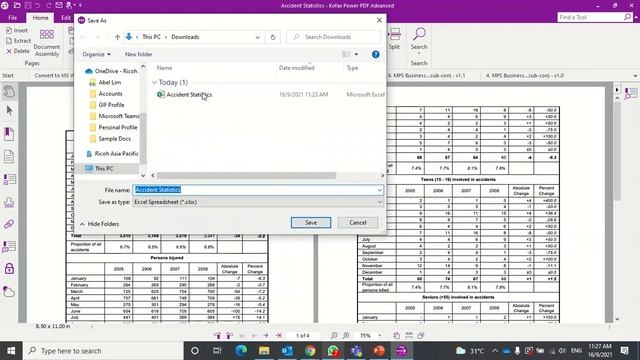Click the horizontal scrollbar in file list
640x360 pixels.
click(246, 176)
